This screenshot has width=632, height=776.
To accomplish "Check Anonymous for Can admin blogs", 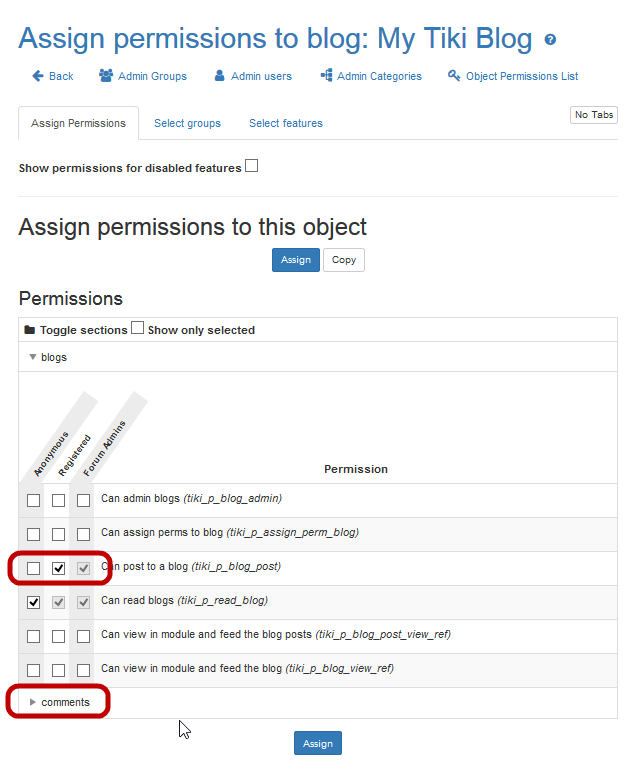I will click(x=34, y=500).
